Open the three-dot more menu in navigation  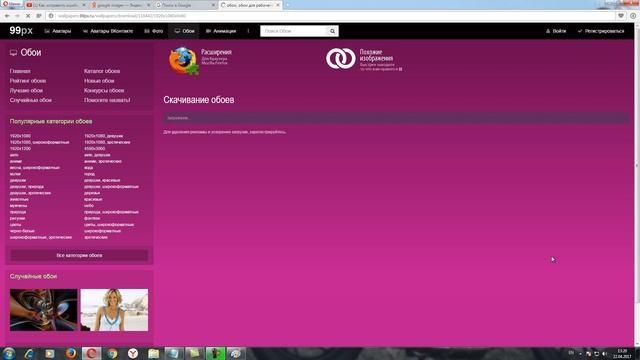coord(248,31)
